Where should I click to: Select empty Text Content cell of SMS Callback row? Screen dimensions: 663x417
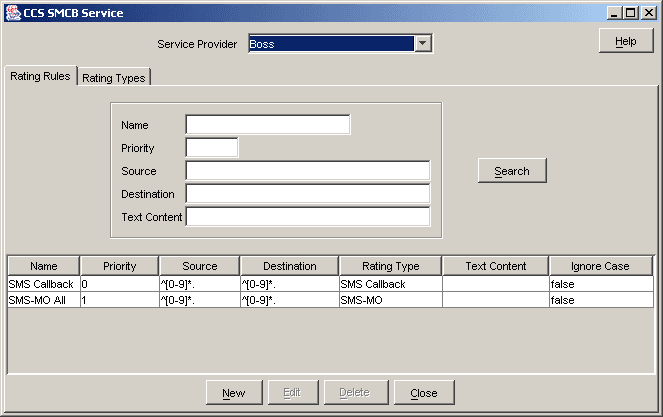[x=496, y=284]
